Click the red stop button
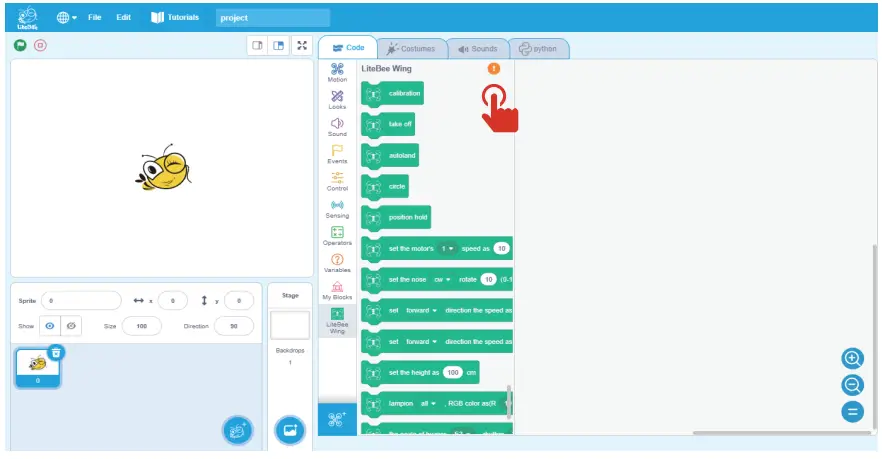The image size is (882, 459). tap(40, 46)
